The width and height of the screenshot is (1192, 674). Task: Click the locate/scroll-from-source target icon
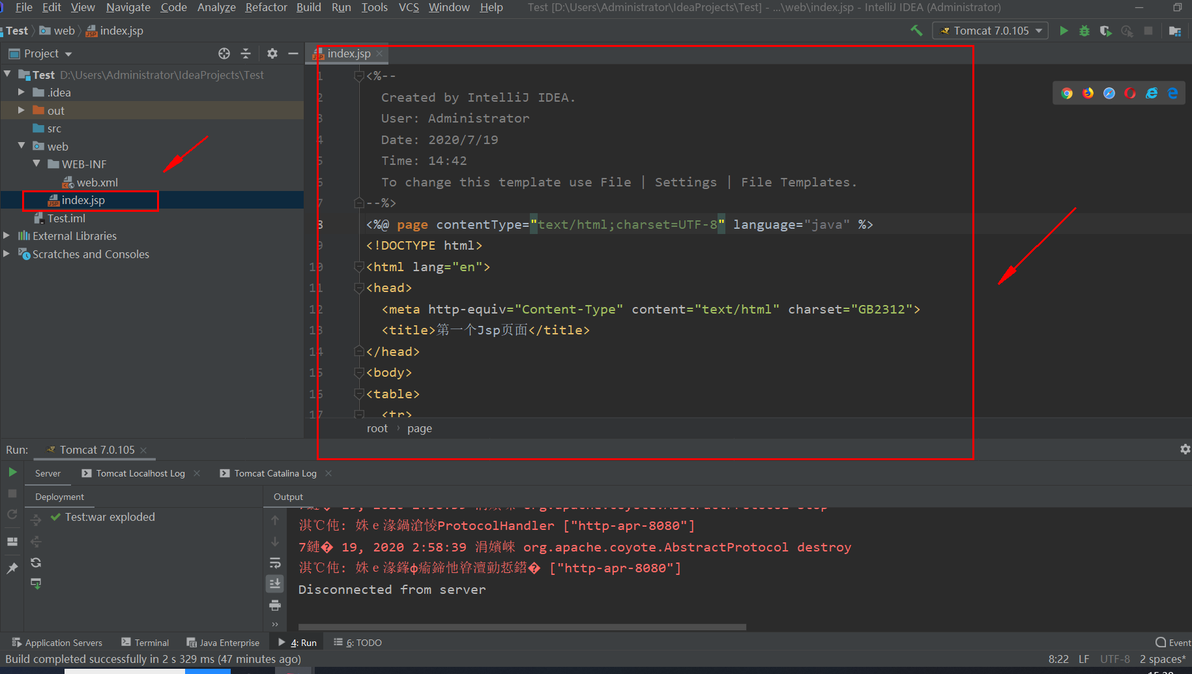[224, 53]
